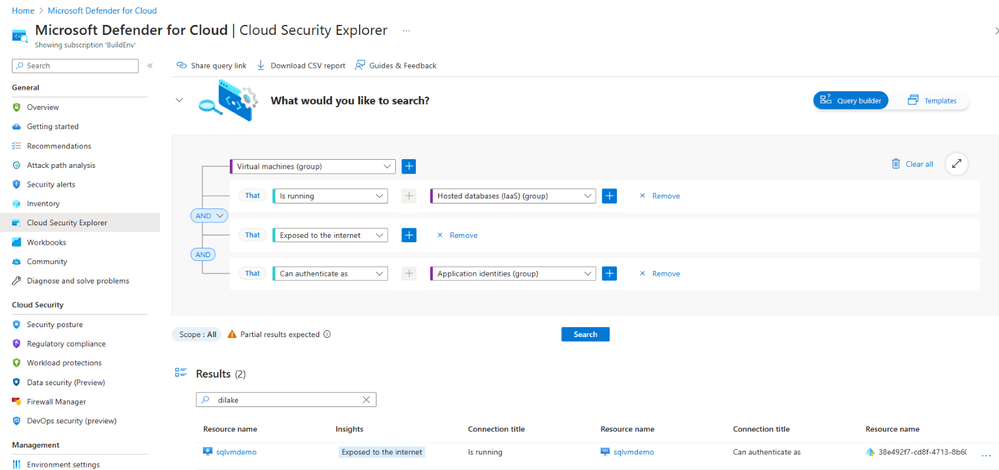Click the Share query link icon

pyautogui.click(x=181, y=66)
